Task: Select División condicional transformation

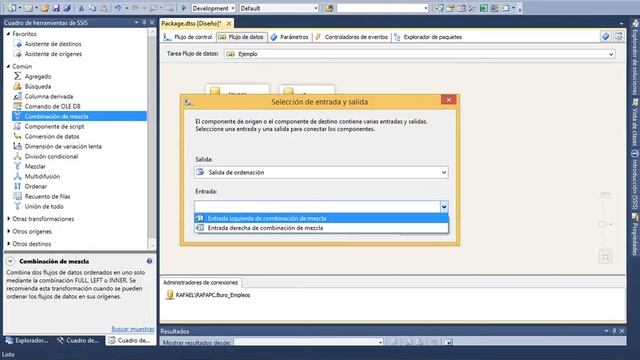Action: (51, 156)
